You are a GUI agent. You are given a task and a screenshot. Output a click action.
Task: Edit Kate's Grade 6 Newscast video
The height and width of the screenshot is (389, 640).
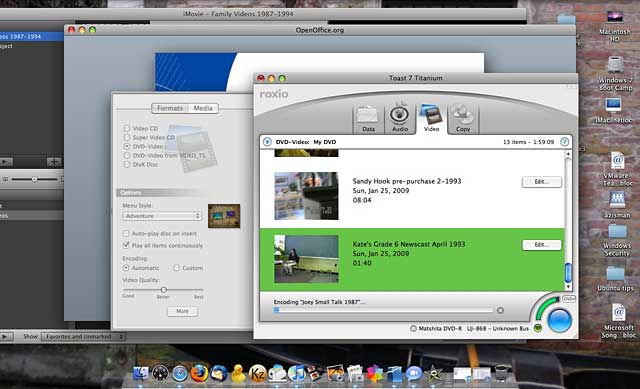[x=542, y=245]
